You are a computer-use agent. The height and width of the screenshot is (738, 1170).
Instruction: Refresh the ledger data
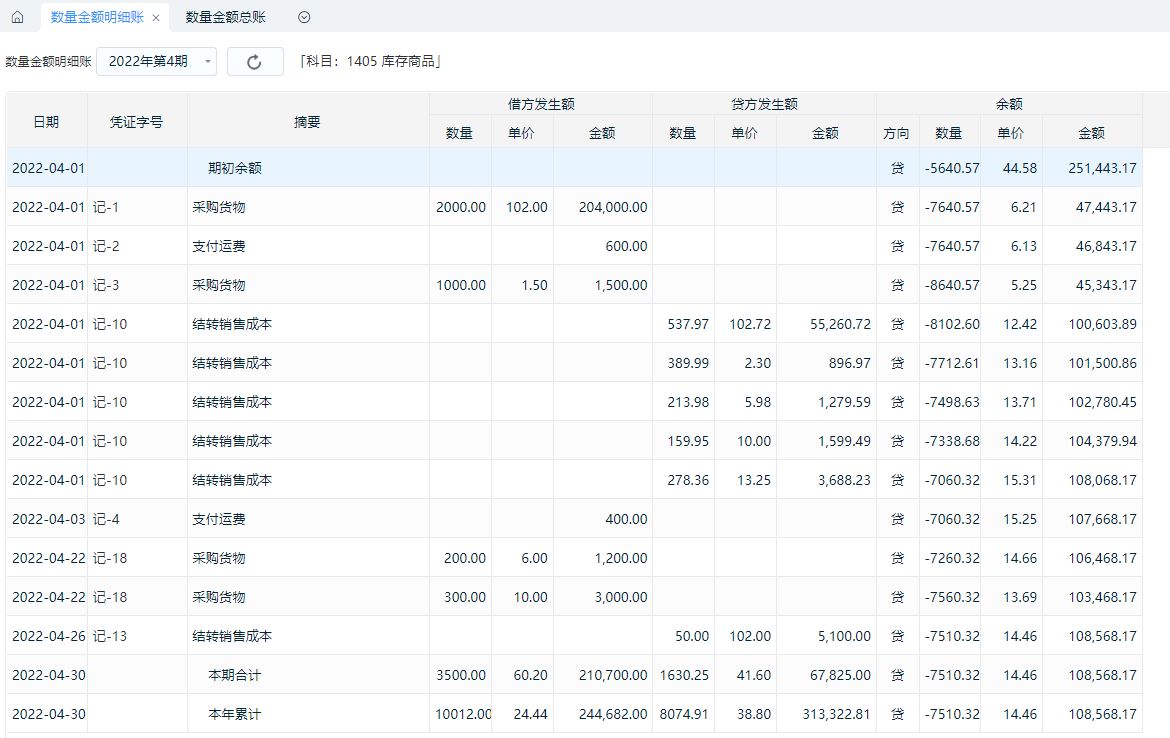pyautogui.click(x=254, y=62)
